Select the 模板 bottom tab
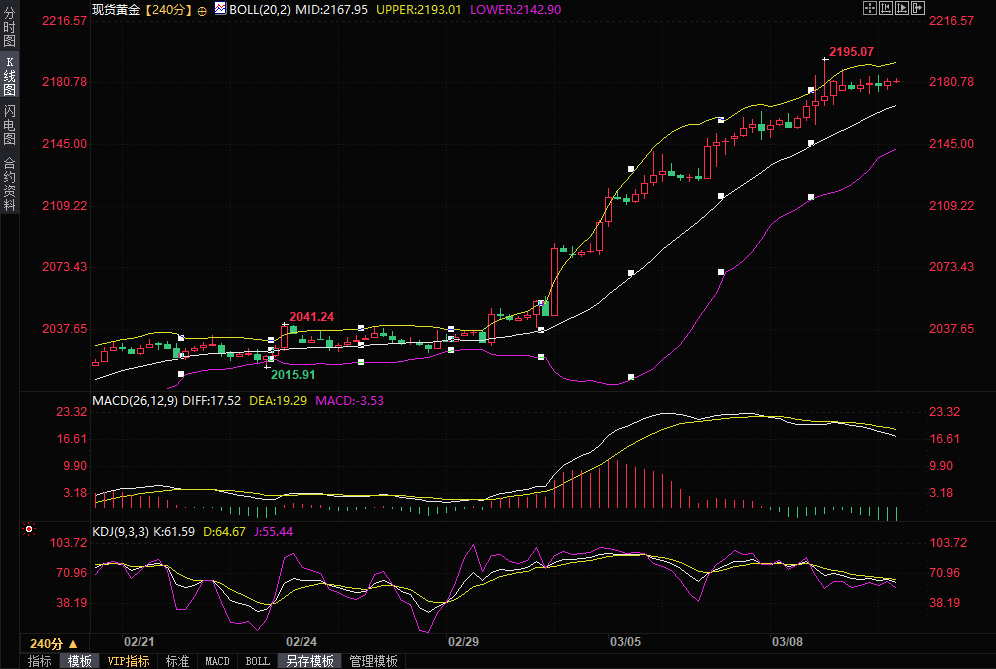The image size is (996, 669). (x=79, y=661)
